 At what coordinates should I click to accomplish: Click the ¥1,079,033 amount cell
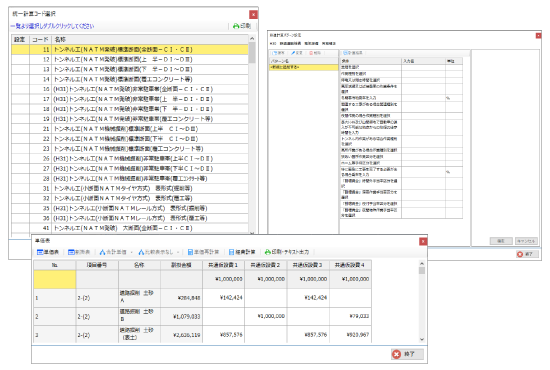[x=181, y=316]
